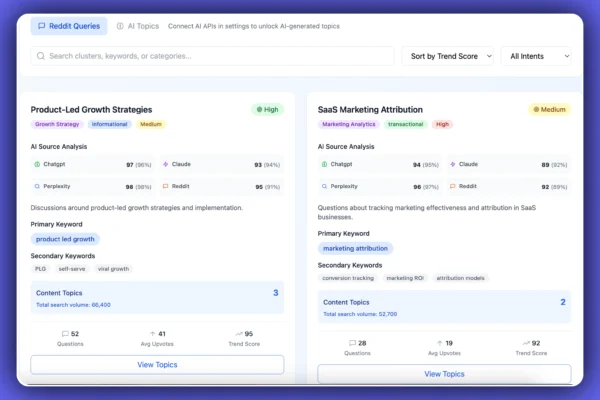The height and width of the screenshot is (400, 600).
Task: Switch to the Reddit Queries tab
Action: click(x=68, y=26)
